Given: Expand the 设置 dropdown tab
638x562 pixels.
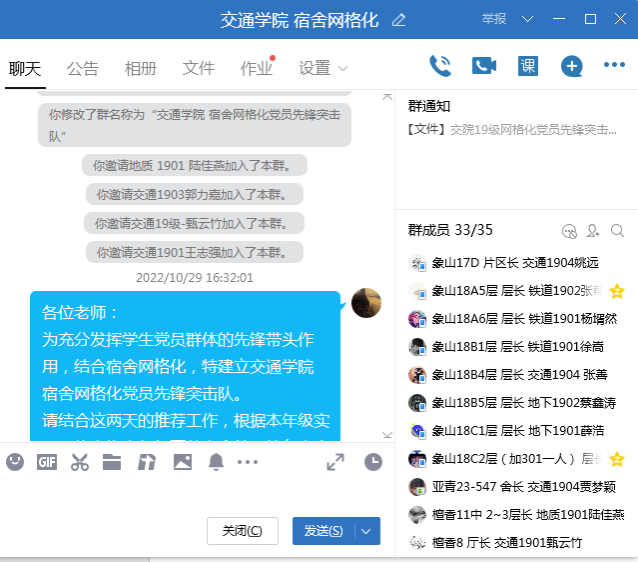Looking at the screenshot, I should point(323,68).
